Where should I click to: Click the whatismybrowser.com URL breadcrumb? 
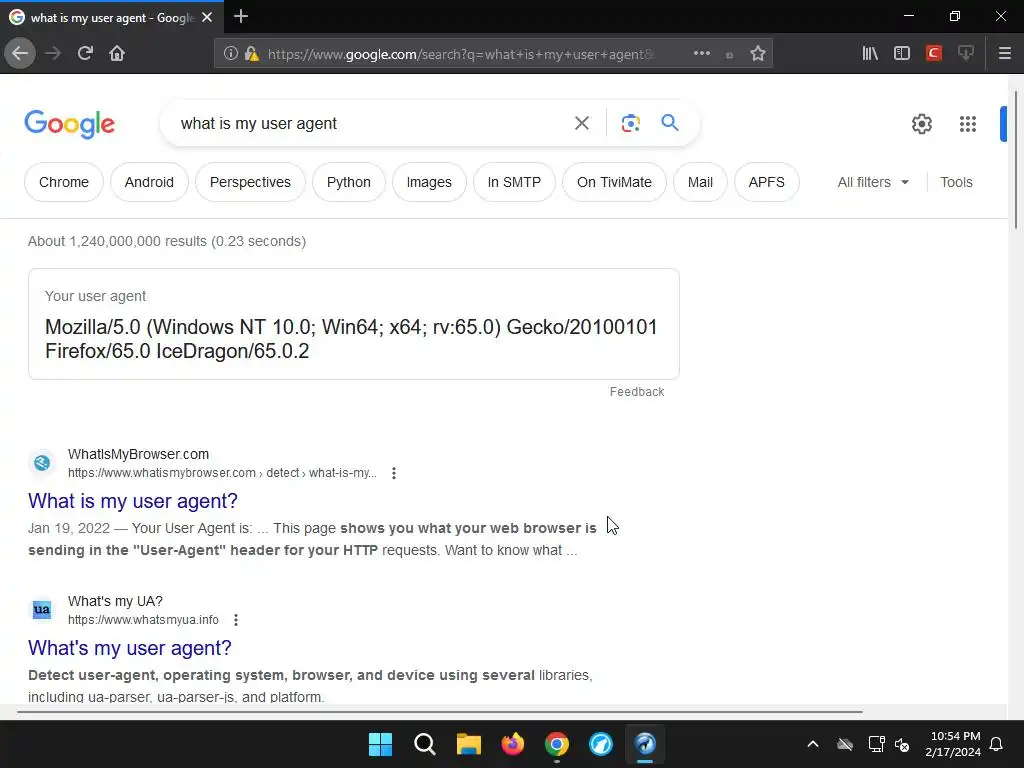(222, 473)
